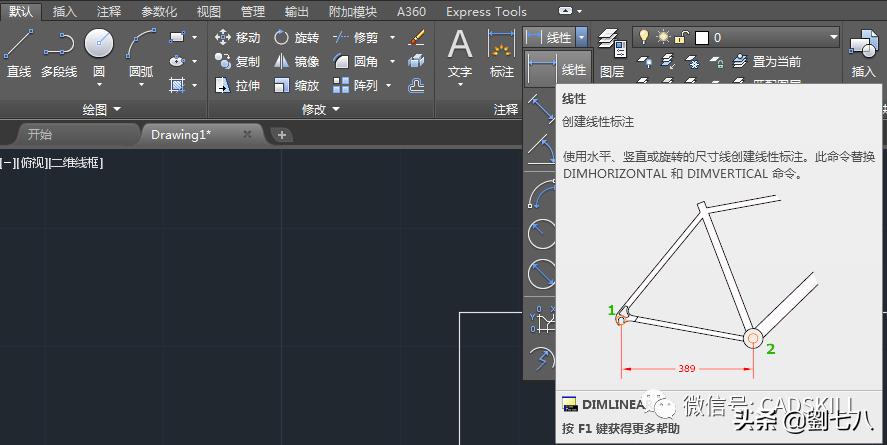Open the 修剪 trim dropdown arrow
This screenshot has height=445, width=887.
pyautogui.click(x=392, y=37)
